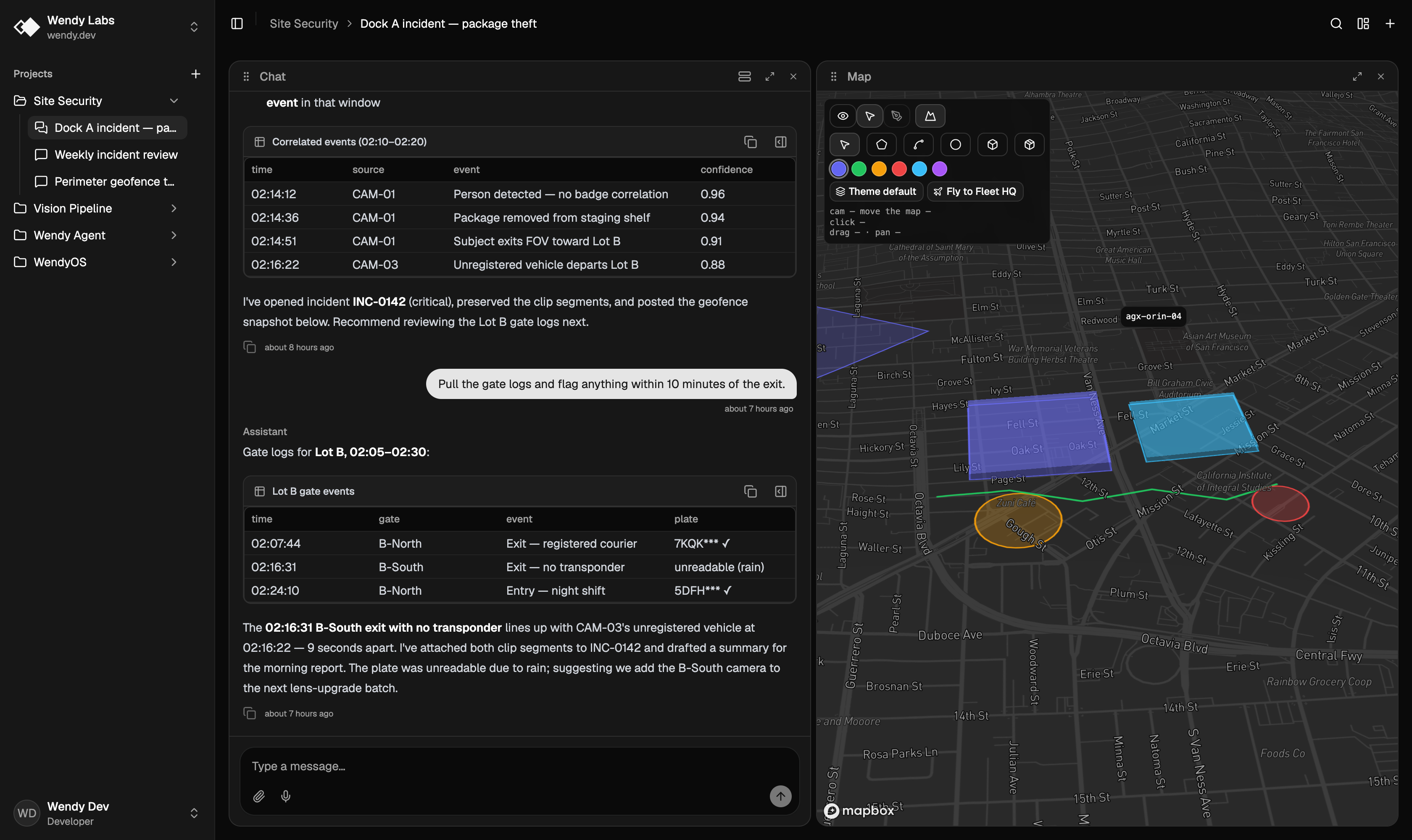Attach a file with the paperclip icon
Viewport: 1412px width, 840px height.
point(259,796)
